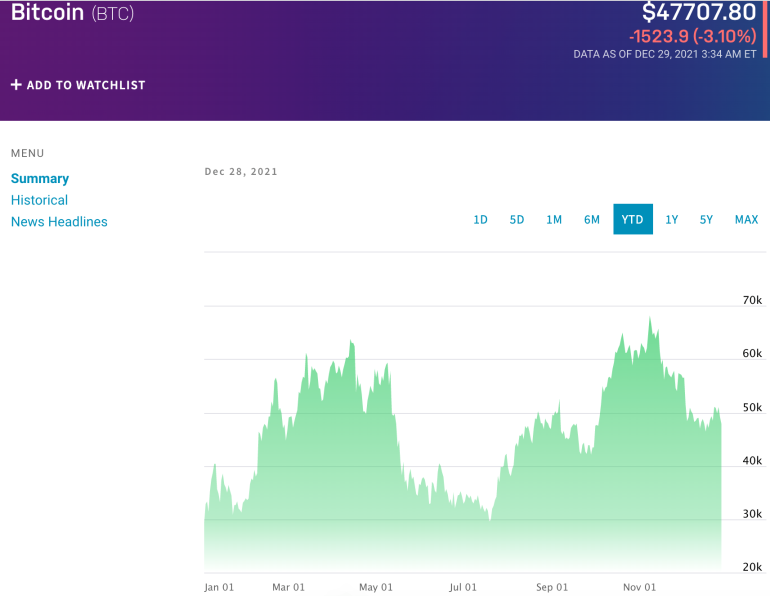Click the November price peak on the chart

point(650,318)
